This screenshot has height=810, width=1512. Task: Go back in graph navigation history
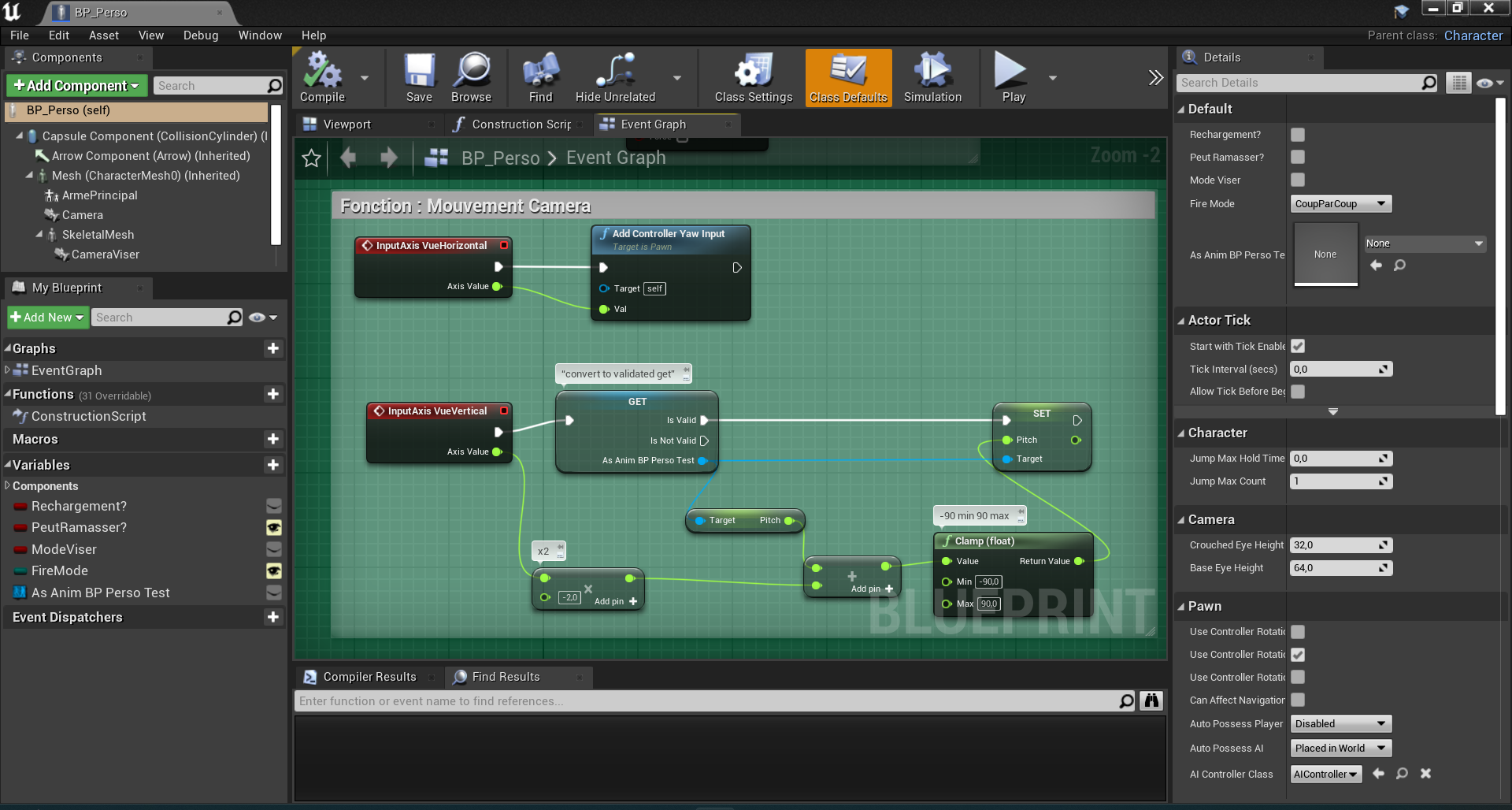348,158
